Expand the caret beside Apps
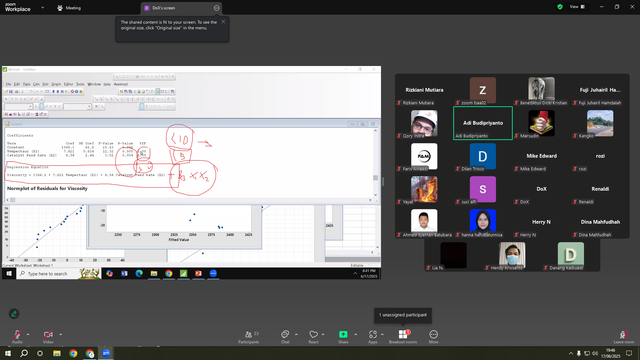Screen dimensions: 640x360 [382, 334]
